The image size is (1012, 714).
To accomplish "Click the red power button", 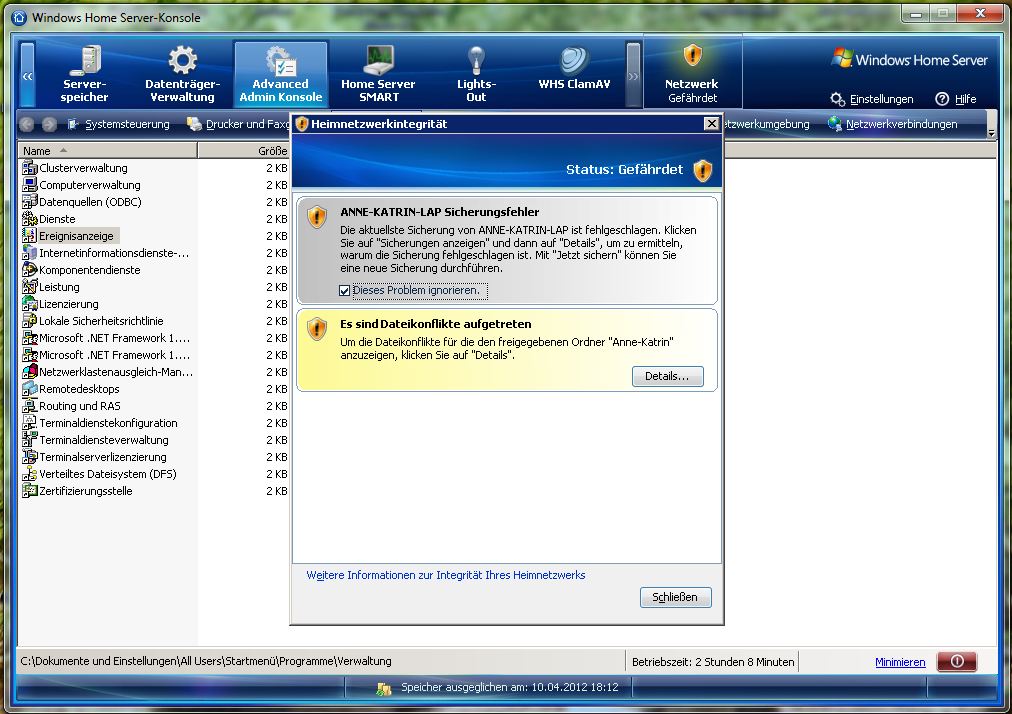I will point(956,661).
